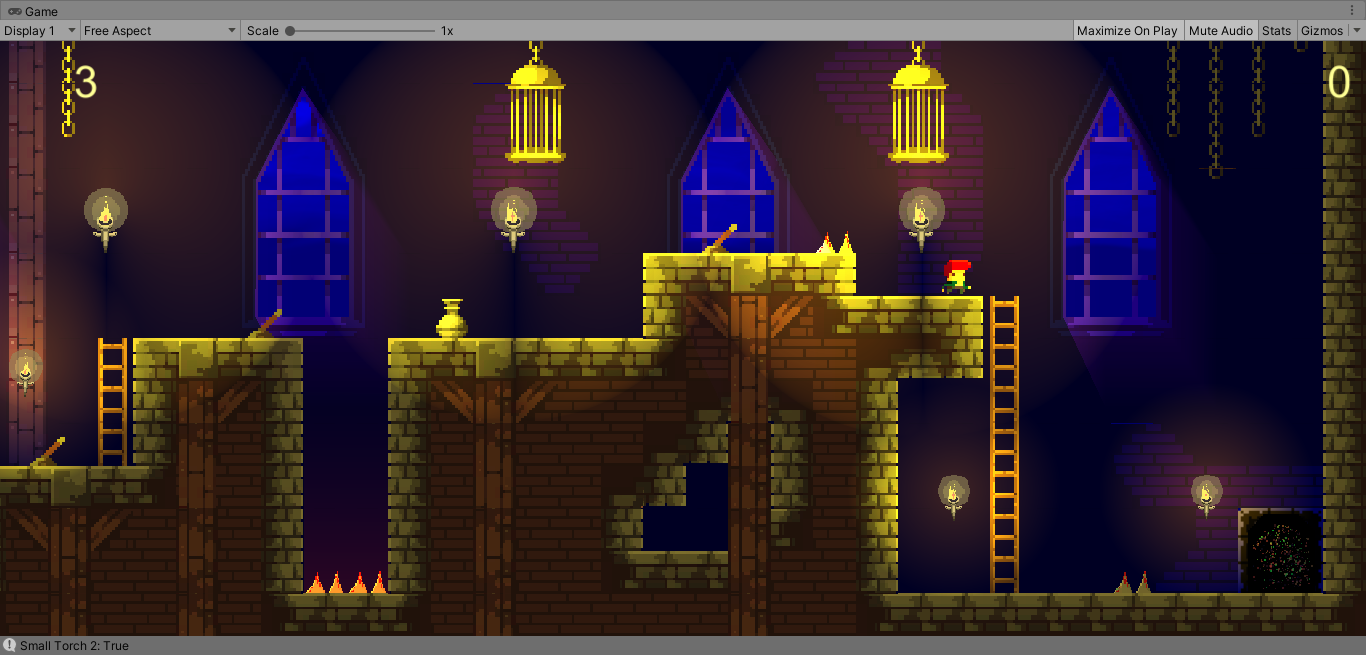Click the left hanging golden cage
Screen dimensions: 1366x655
536,105
